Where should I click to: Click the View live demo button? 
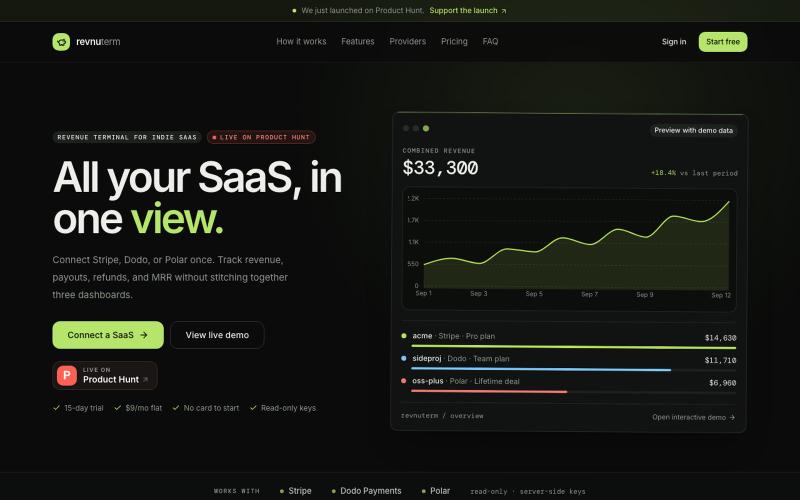[217, 335]
